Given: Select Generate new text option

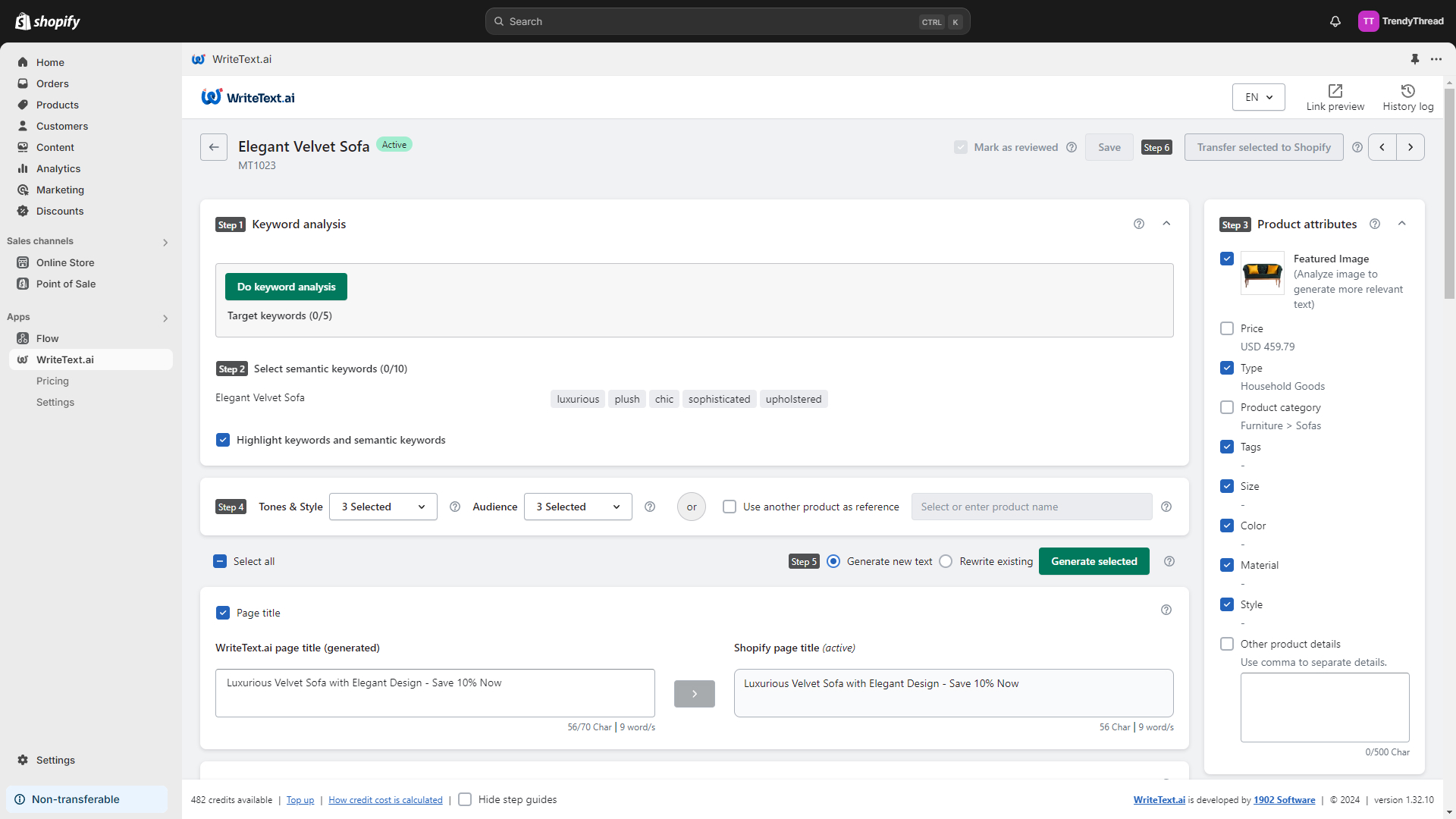Looking at the screenshot, I should [833, 561].
